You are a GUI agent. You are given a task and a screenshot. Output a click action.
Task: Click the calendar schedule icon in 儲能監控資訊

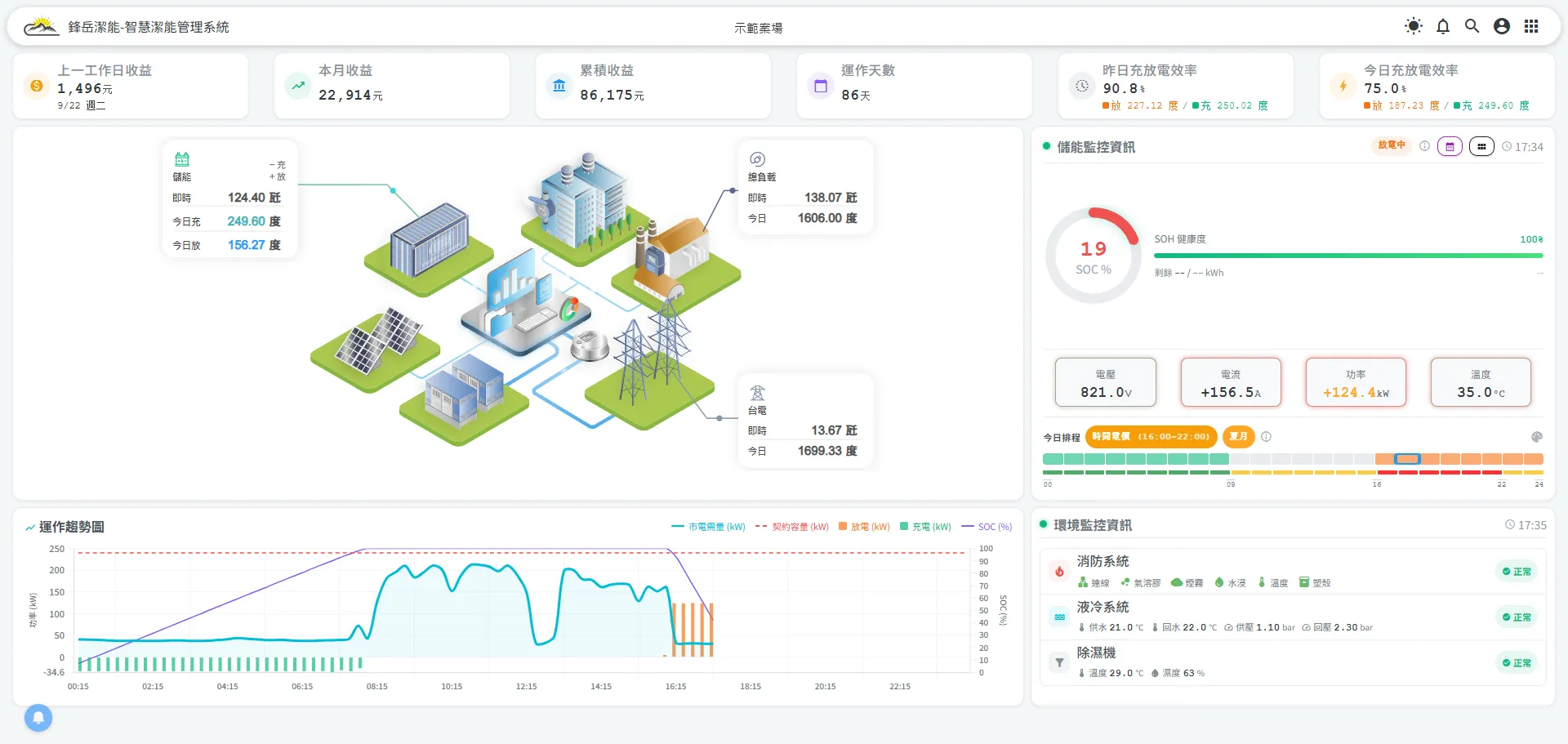[x=1450, y=147]
